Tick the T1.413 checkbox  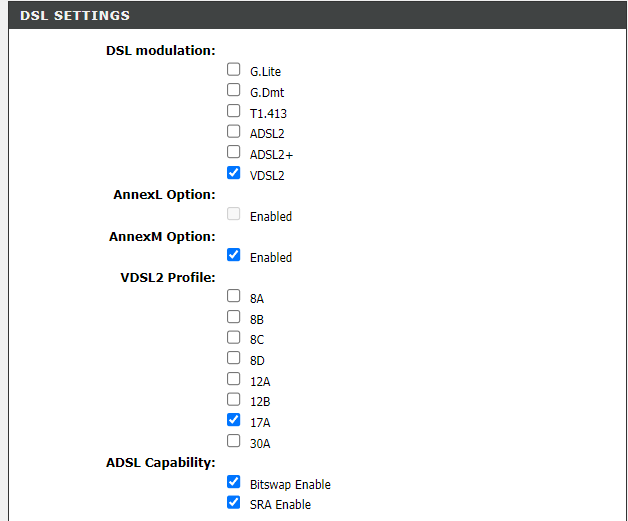pos(234,111)
